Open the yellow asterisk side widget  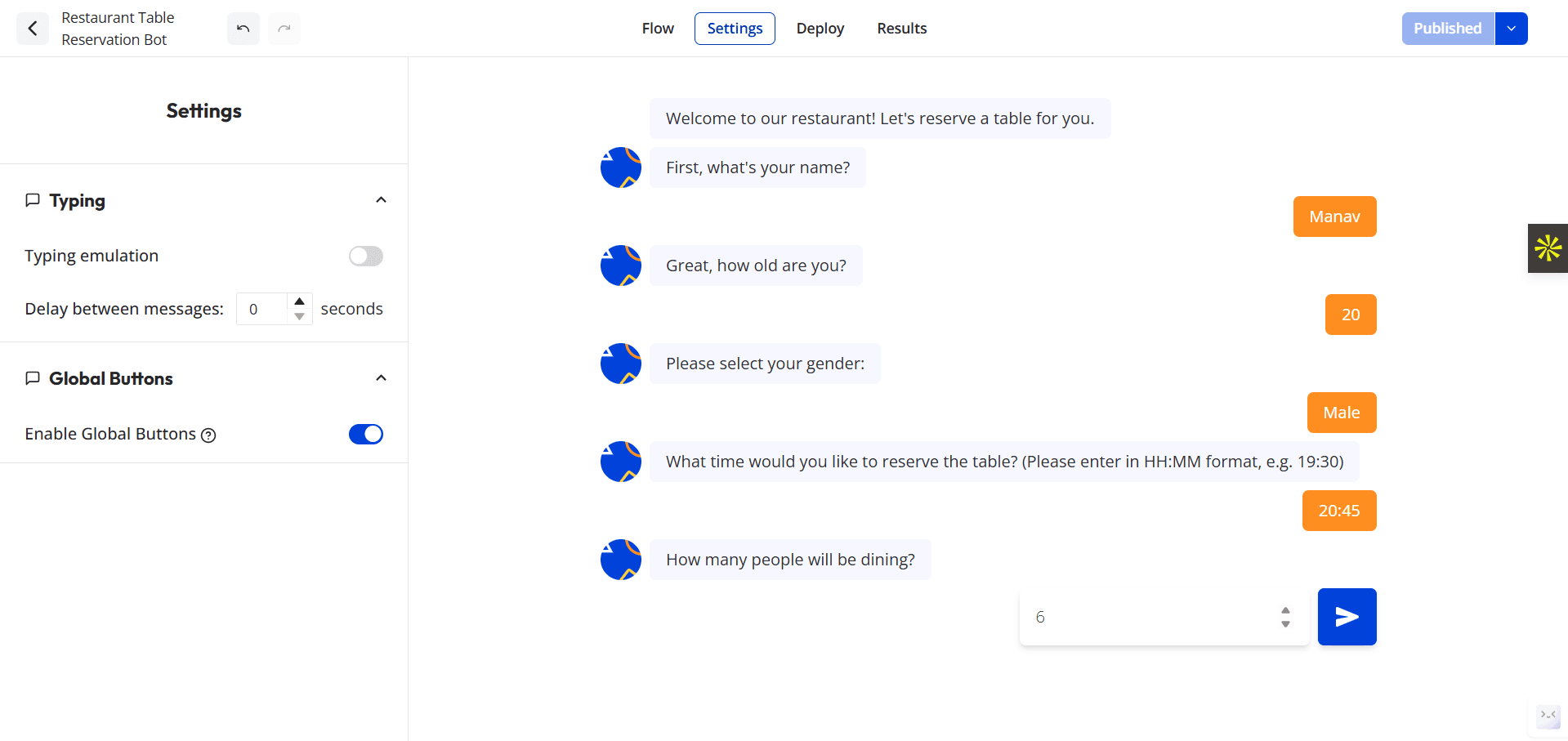1548,248
